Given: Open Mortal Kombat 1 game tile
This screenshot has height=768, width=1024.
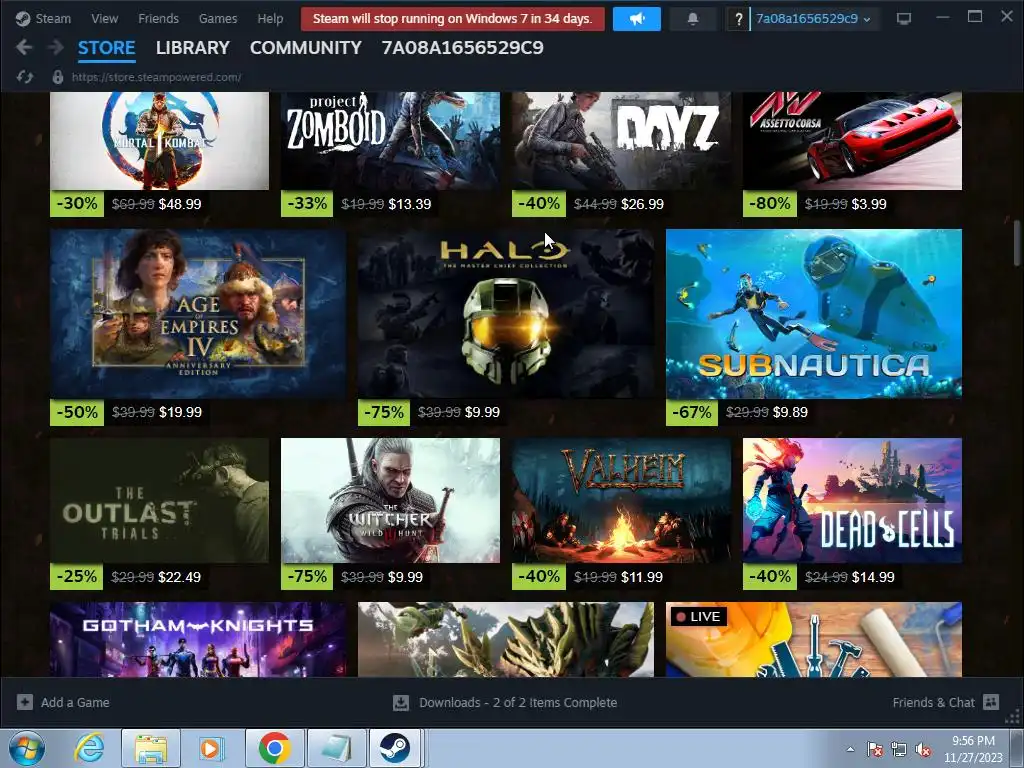Looking at the screenshot, I should [159, 140].
